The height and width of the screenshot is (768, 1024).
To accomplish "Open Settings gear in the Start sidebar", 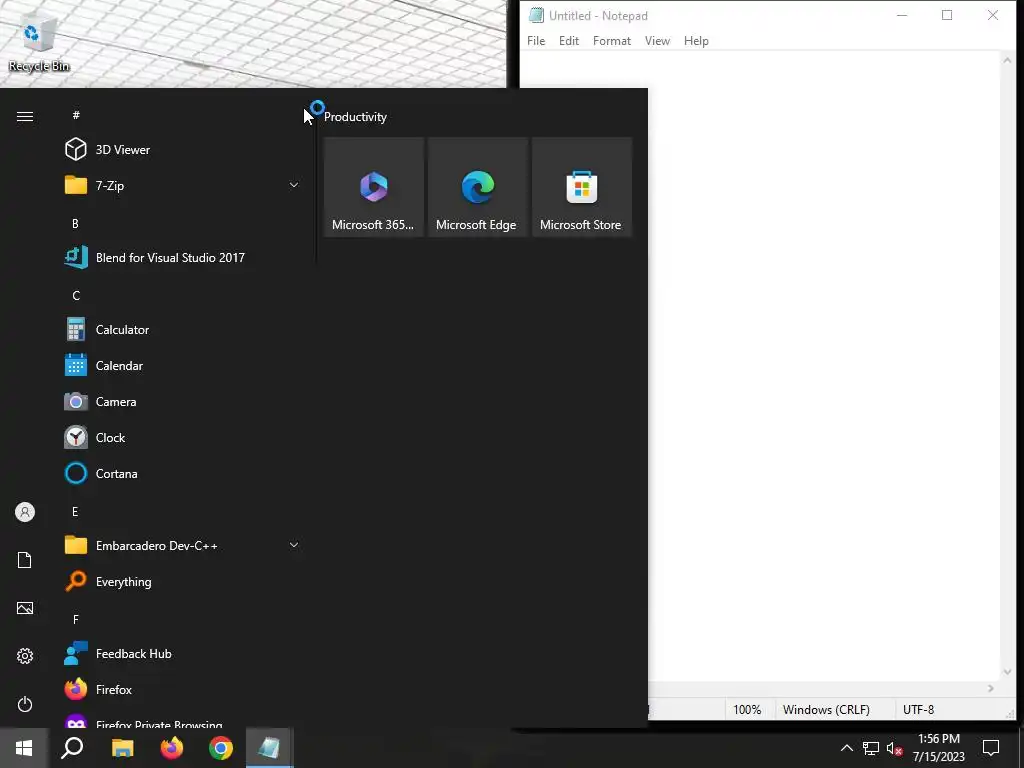I will pyautogui.click(x=25, y=656).
